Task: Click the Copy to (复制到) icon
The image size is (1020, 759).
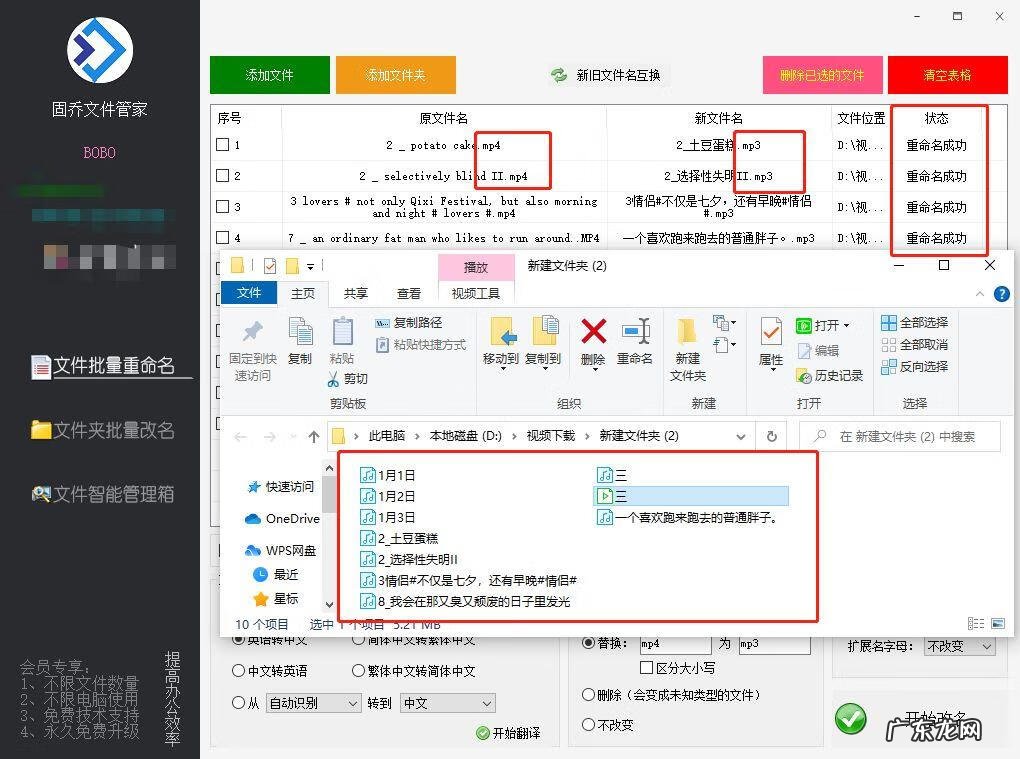Action: click(543, 332)
